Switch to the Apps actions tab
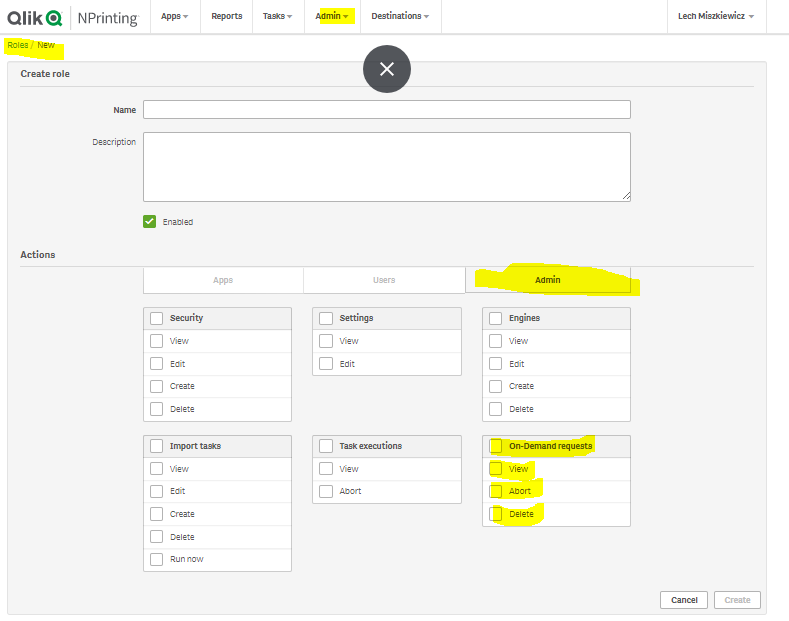 [x=223, y=280]
